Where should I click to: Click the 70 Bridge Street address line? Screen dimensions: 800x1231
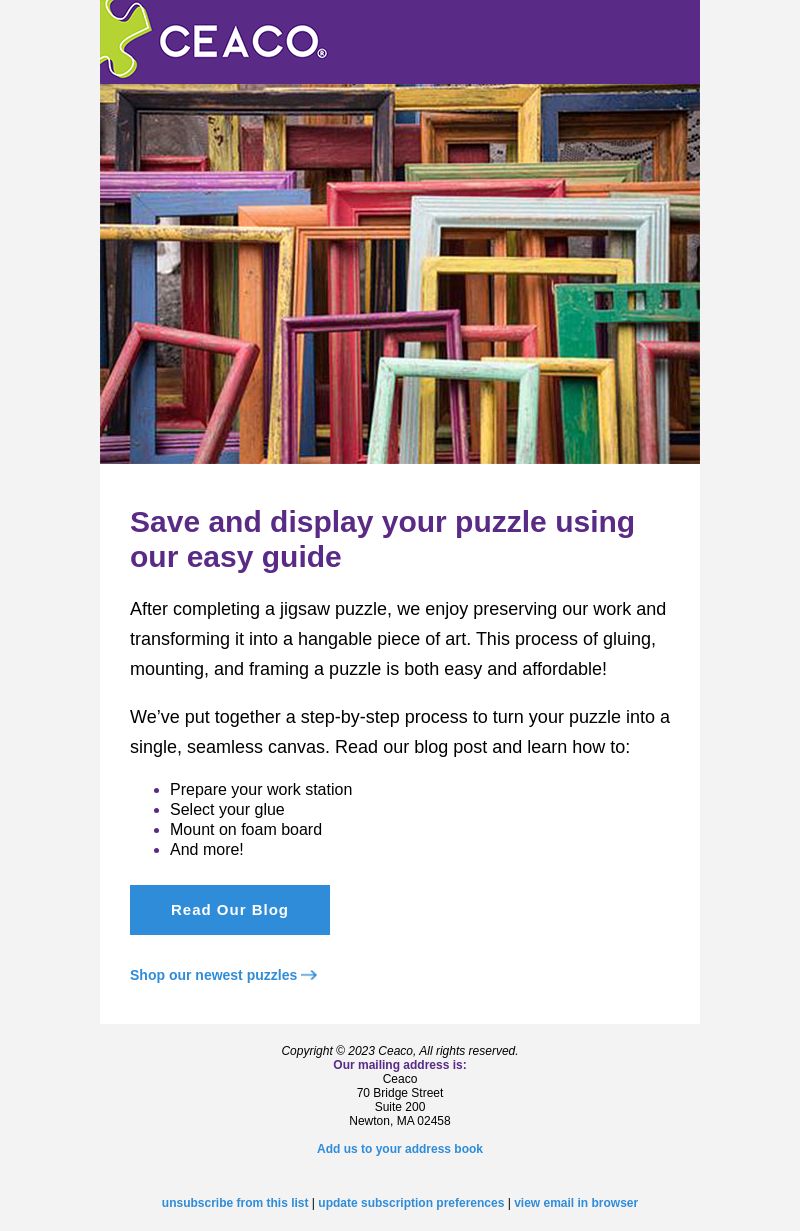(400, 1093)
